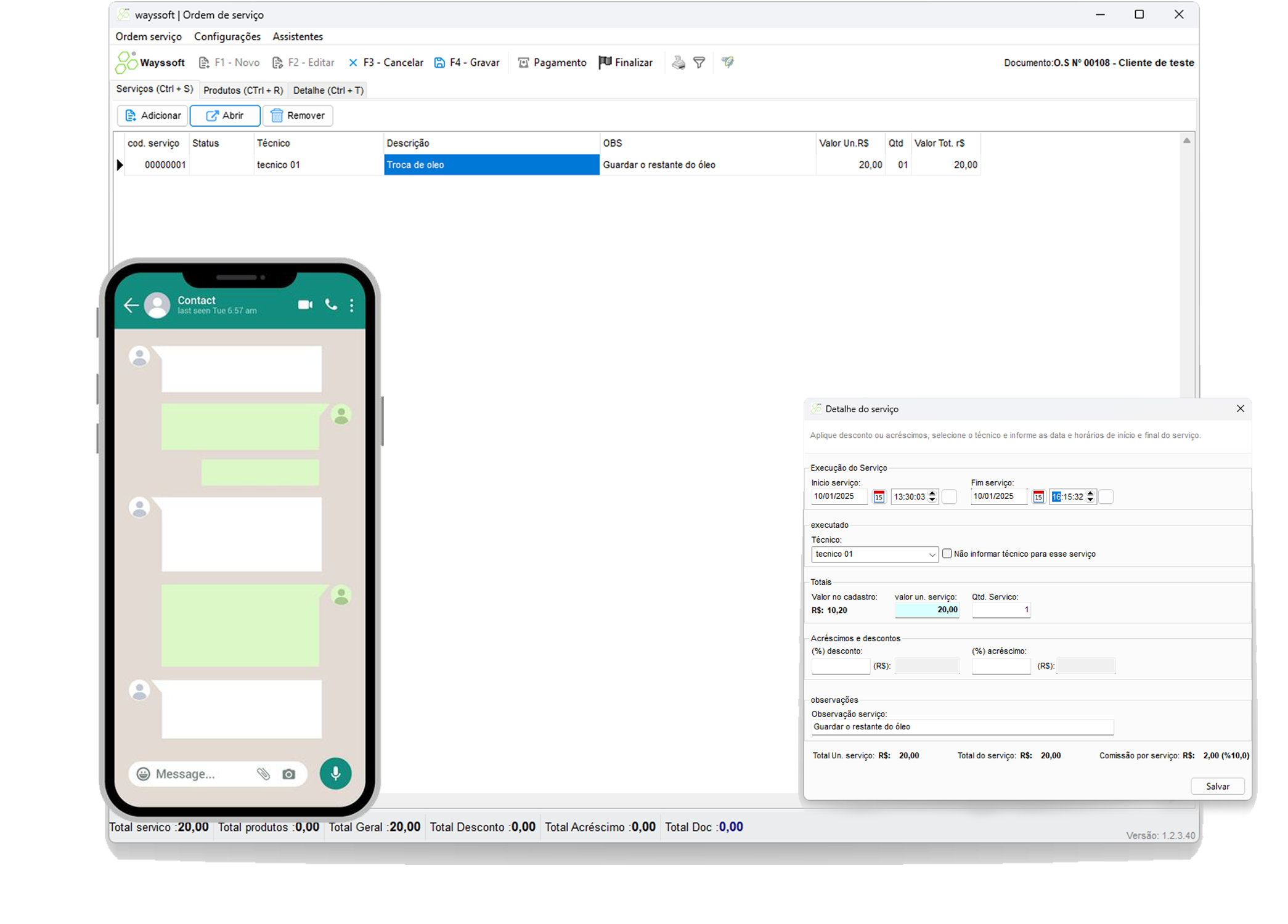Click the Fim serviço date field
1288x924 pixels.
coord(999,496)
